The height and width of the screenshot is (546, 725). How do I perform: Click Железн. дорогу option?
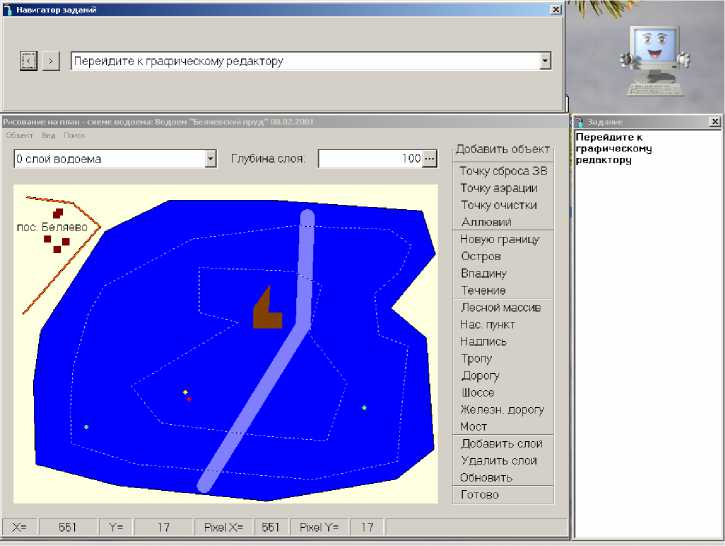pyautogui.click(x=502, y=409)
